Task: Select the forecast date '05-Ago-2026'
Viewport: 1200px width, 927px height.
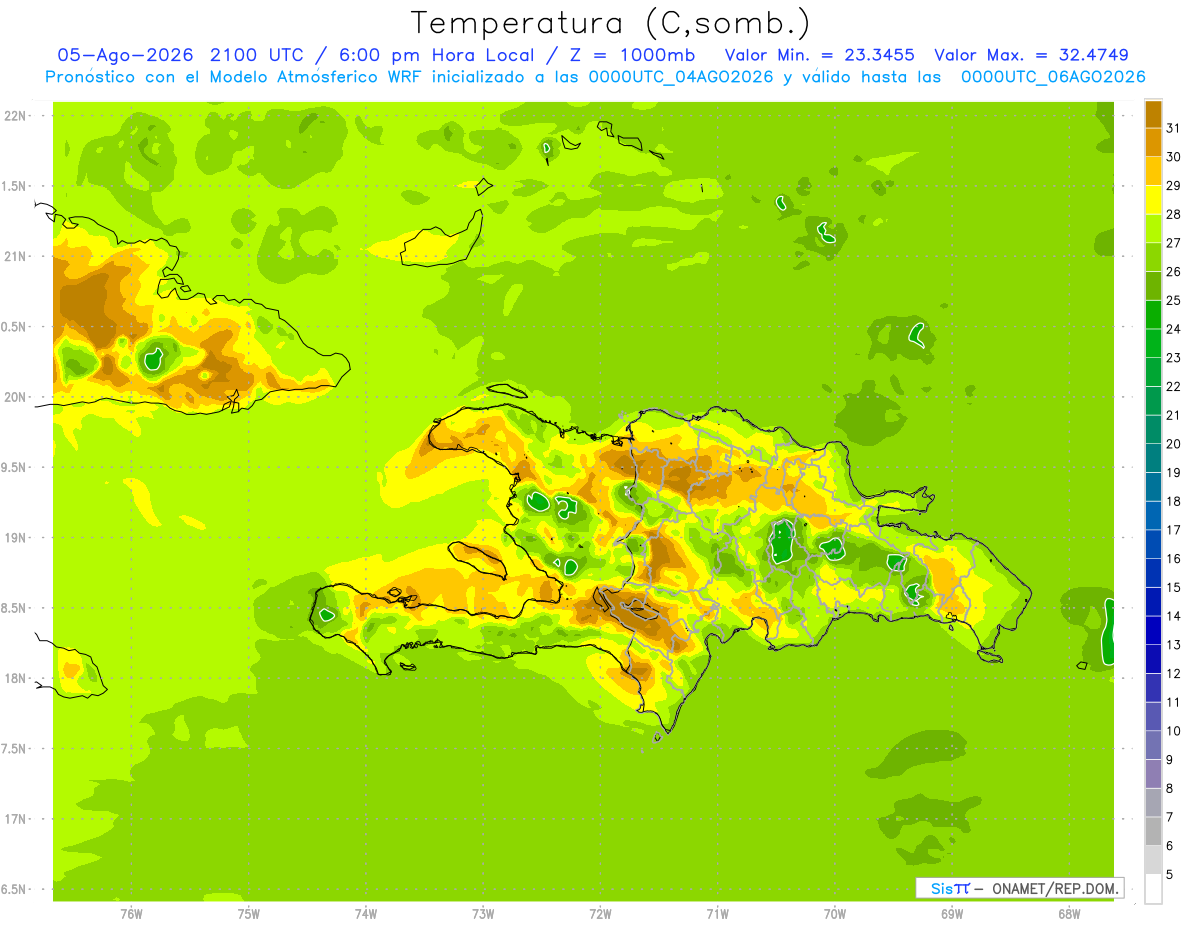Action: pos(127,55)
